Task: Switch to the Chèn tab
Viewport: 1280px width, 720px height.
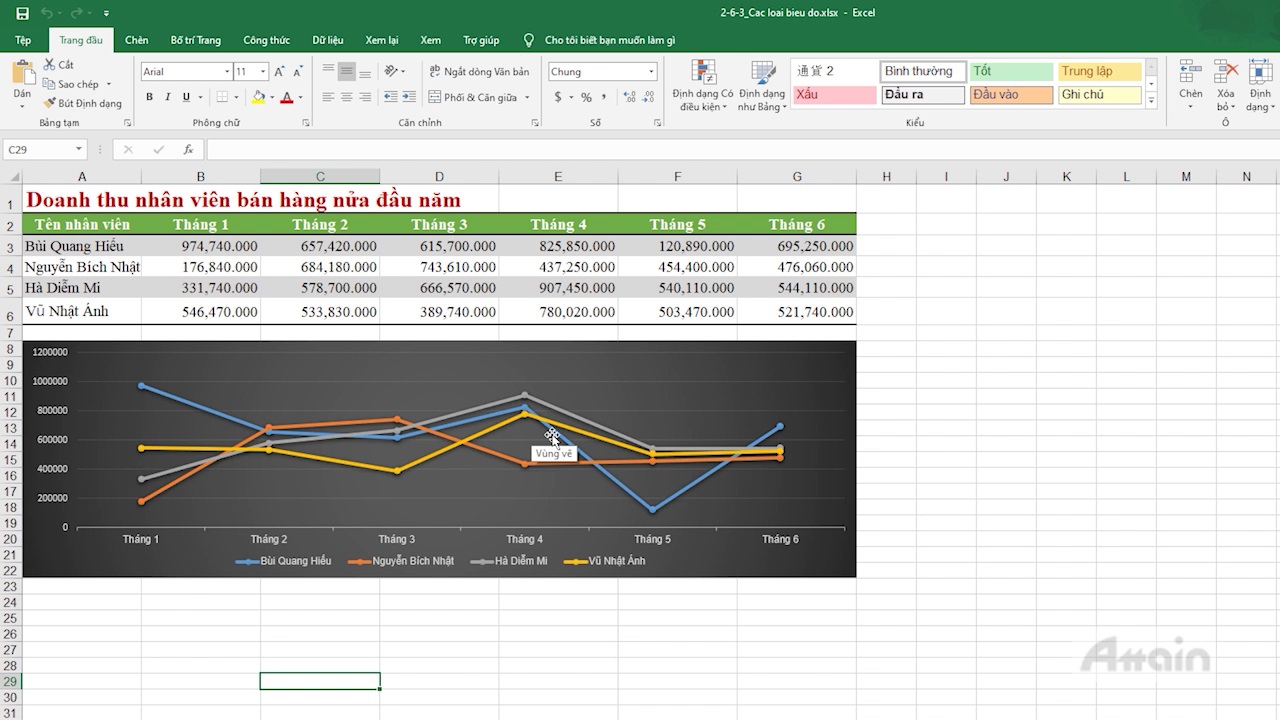Action: [x=137, y=40]
